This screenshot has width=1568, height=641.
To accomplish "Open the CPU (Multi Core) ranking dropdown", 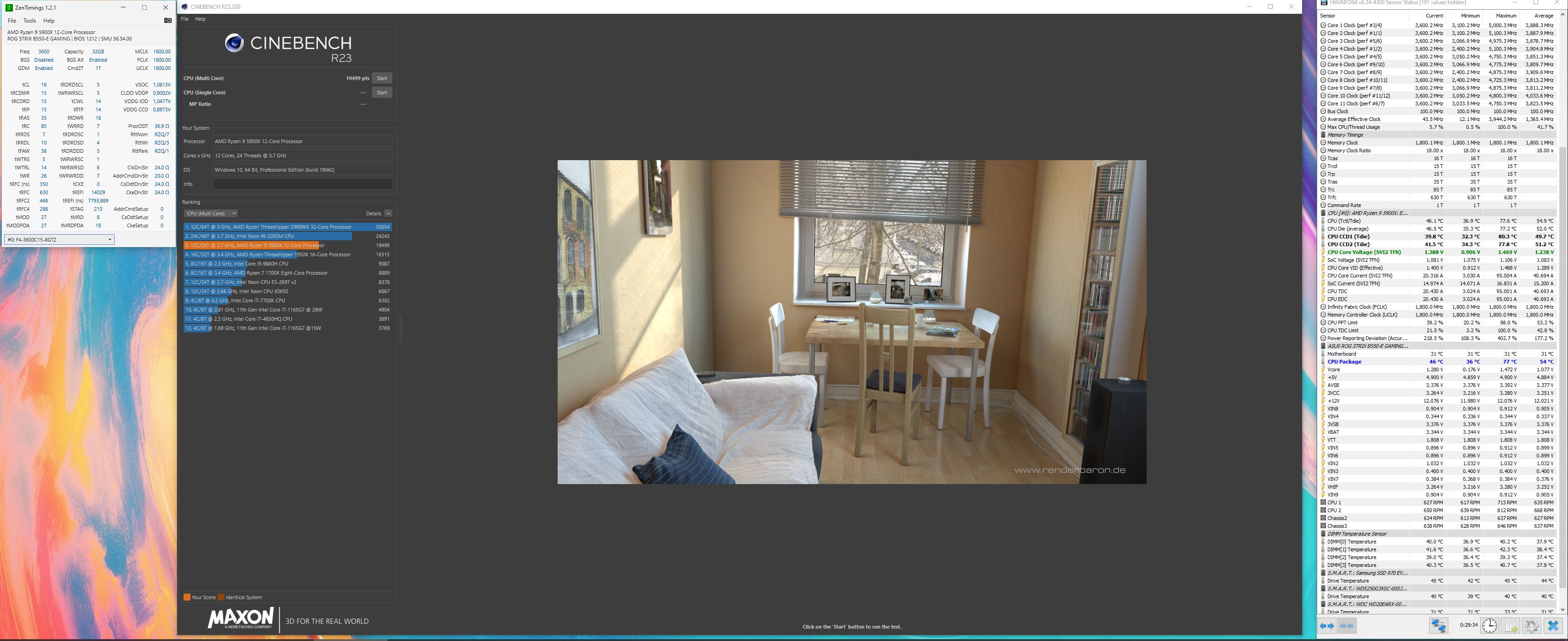I will pyautogui.click(x=211, y=214).
